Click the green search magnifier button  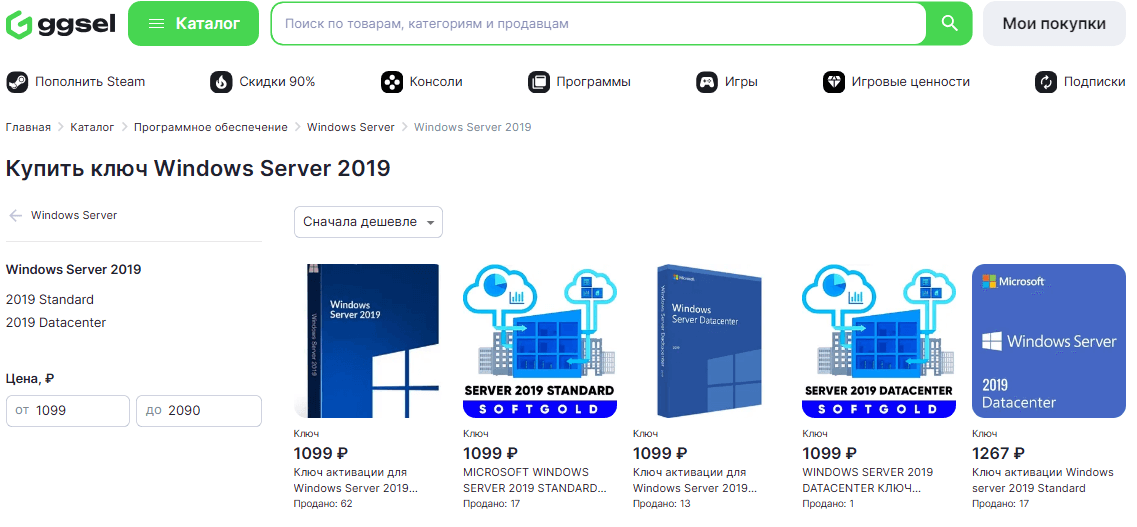949,23
